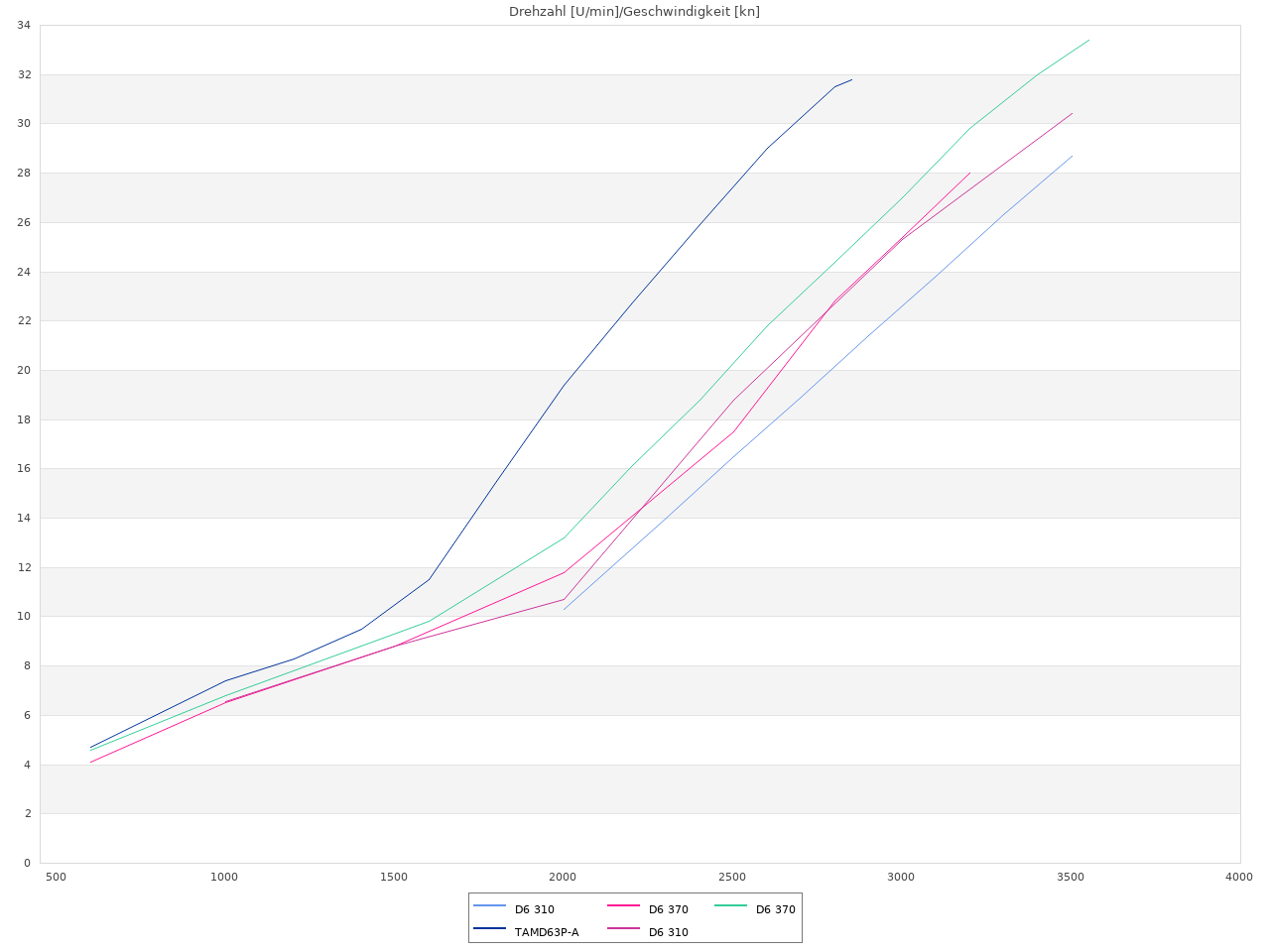
Task: Click the 2000 x-axis tick label
Action: pos(563,878)
